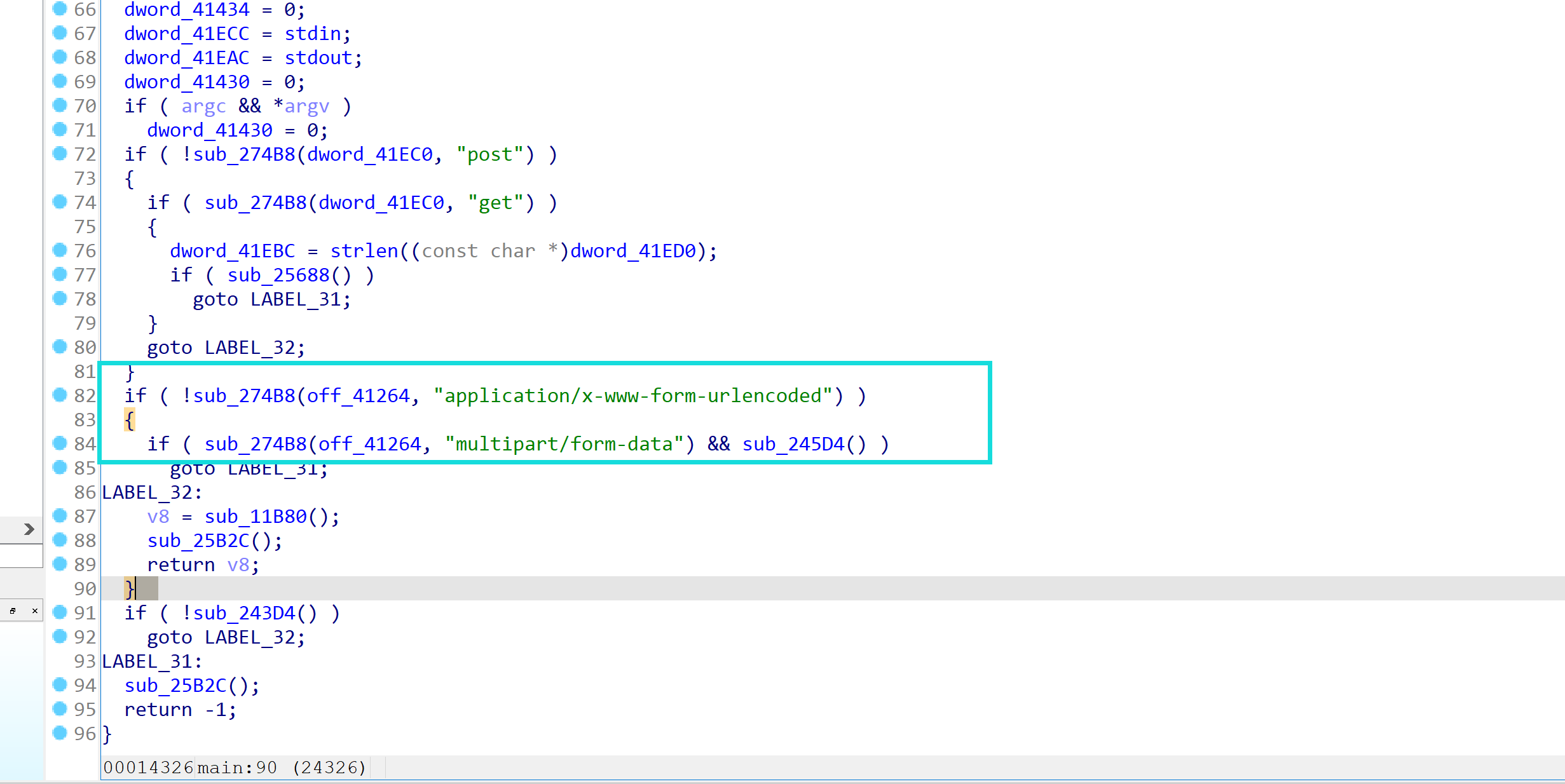
Task: Toggle breakpoint dot on line 82
Action: coord(60,395)
